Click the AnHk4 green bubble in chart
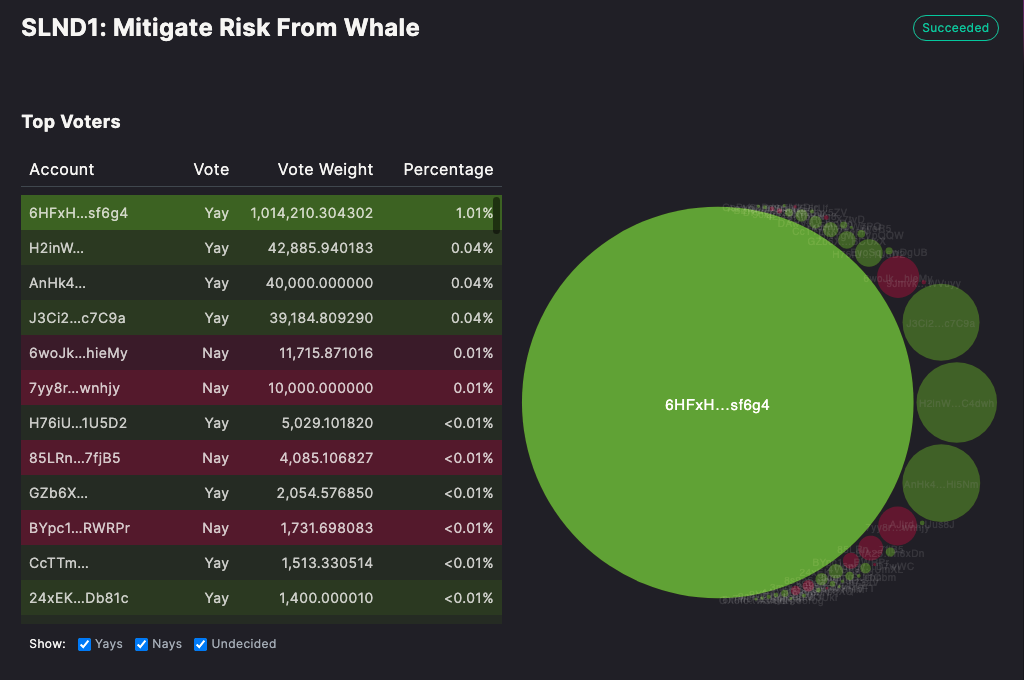The image size is (1024, 680). (941, 483)
